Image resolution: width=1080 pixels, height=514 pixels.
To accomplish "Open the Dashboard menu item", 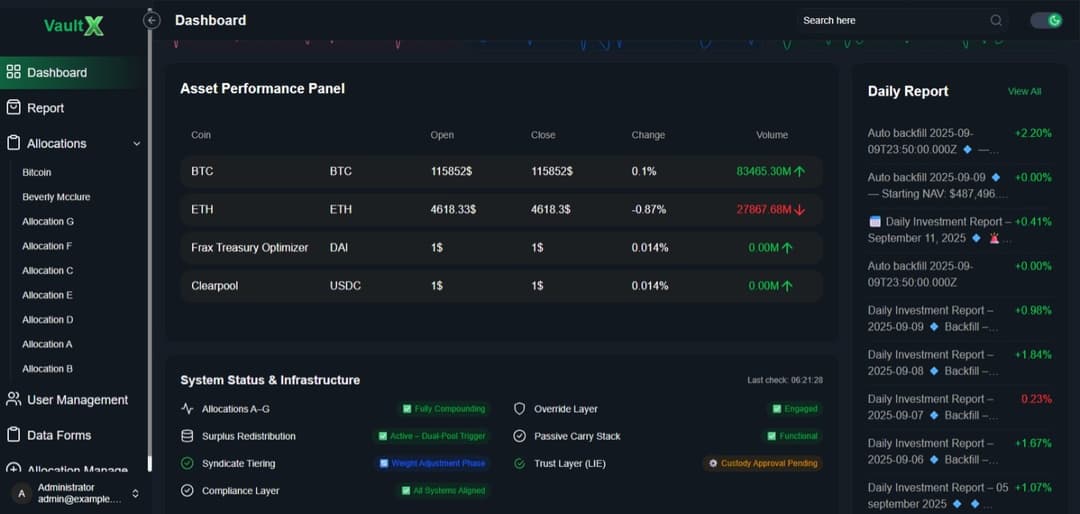I will tap(74, 72).
